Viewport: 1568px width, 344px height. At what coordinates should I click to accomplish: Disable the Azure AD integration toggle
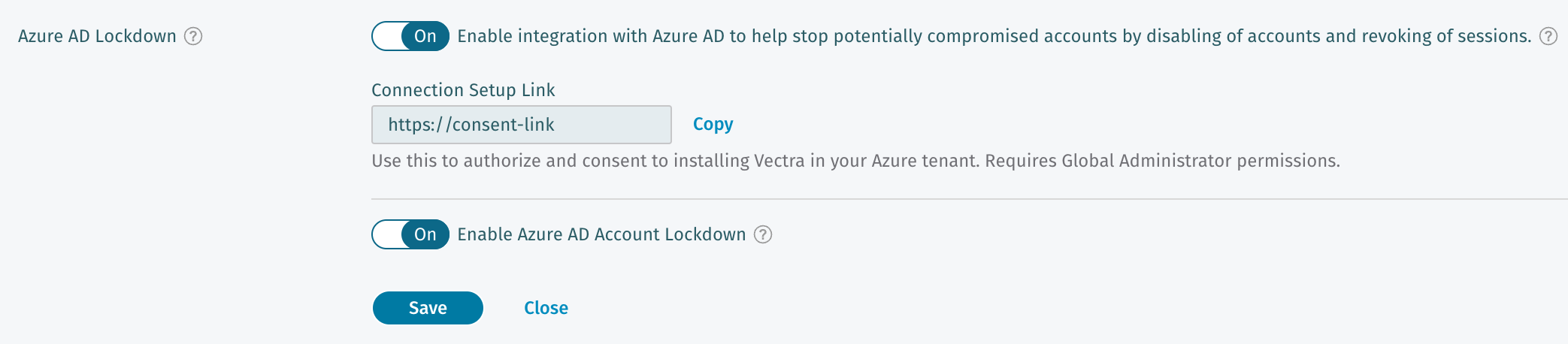click(x=410, y=36)
